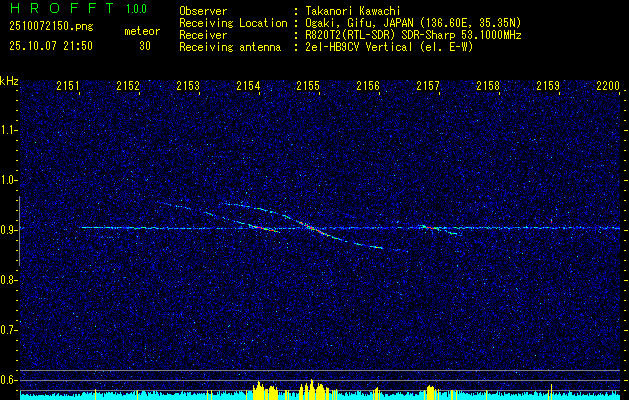Click the meteor label

coord(142,31)
